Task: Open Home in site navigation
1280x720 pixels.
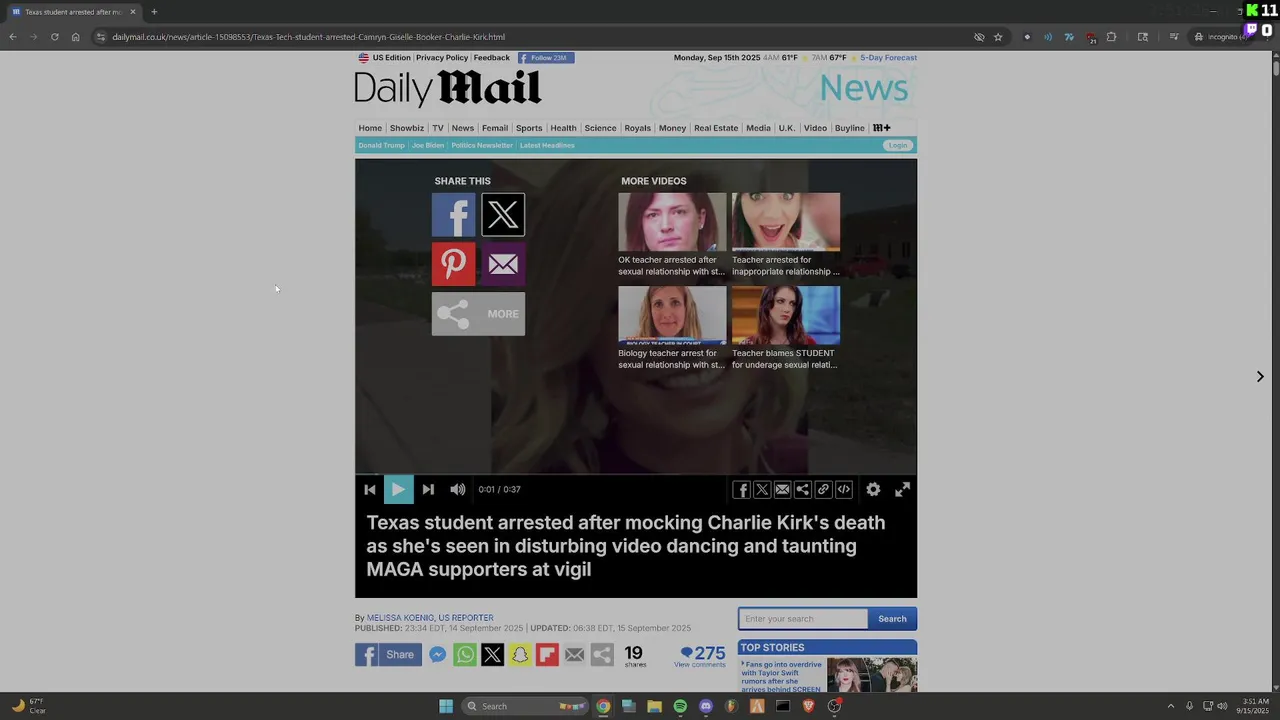Action: (370, 128)
